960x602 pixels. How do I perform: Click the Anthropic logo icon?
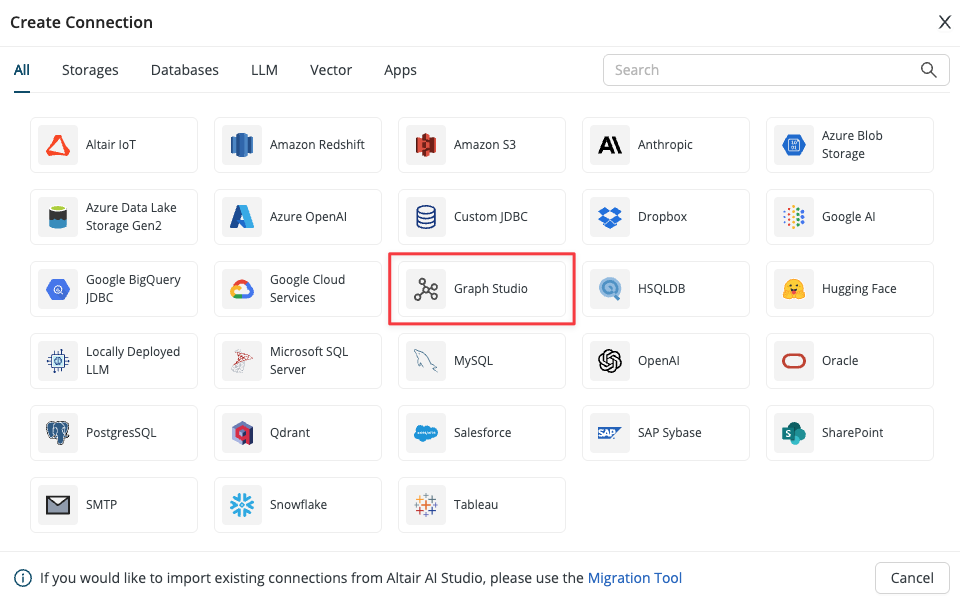coord(610,145)
